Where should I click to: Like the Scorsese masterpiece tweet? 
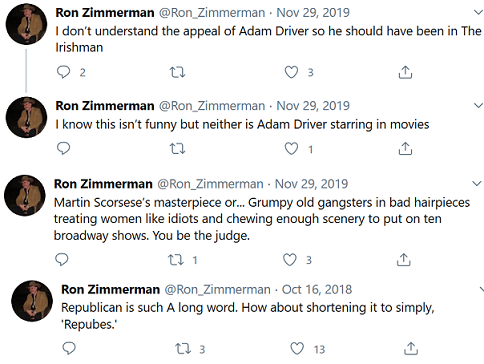tap(289, 260)
